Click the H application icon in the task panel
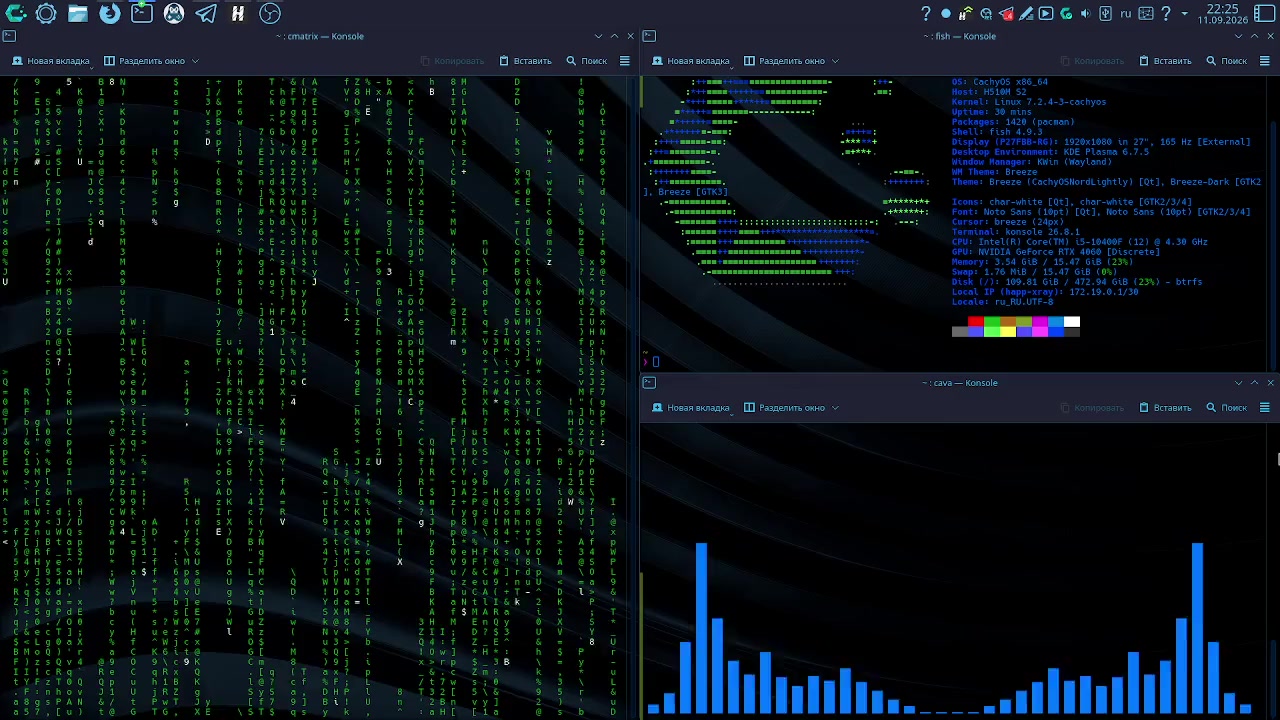Viewport: 1280px width, 720px height. [238, 14]
